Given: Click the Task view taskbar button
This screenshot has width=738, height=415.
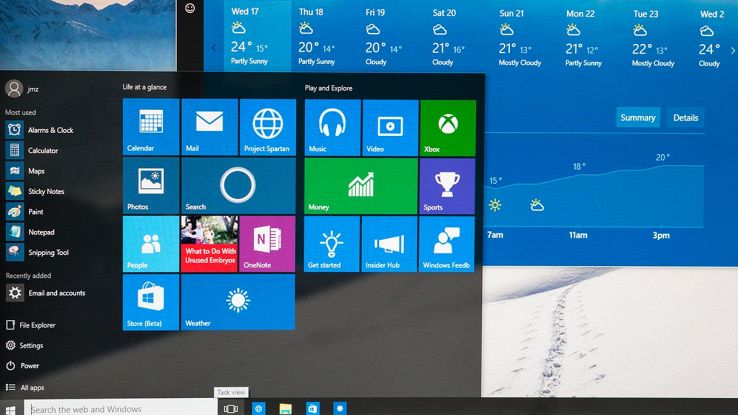Looking at the screenshot, I should tap(231, 408).
